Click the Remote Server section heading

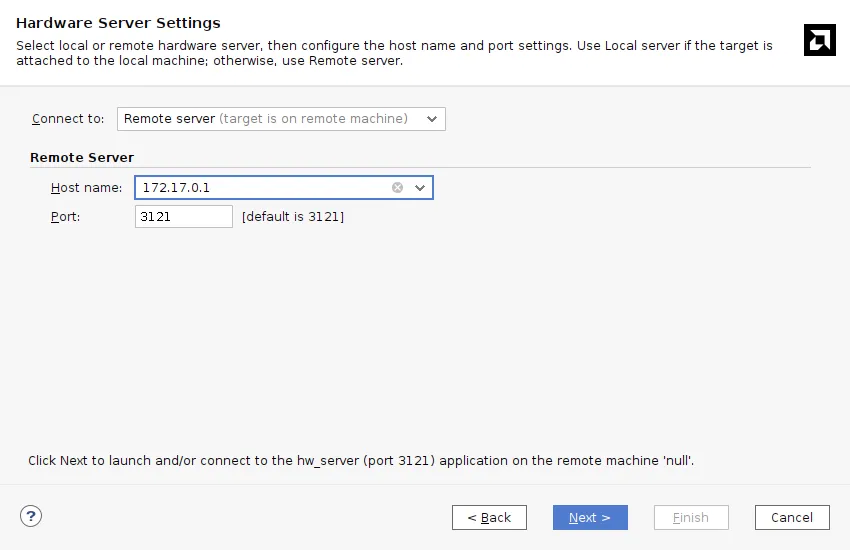(82, 157)
